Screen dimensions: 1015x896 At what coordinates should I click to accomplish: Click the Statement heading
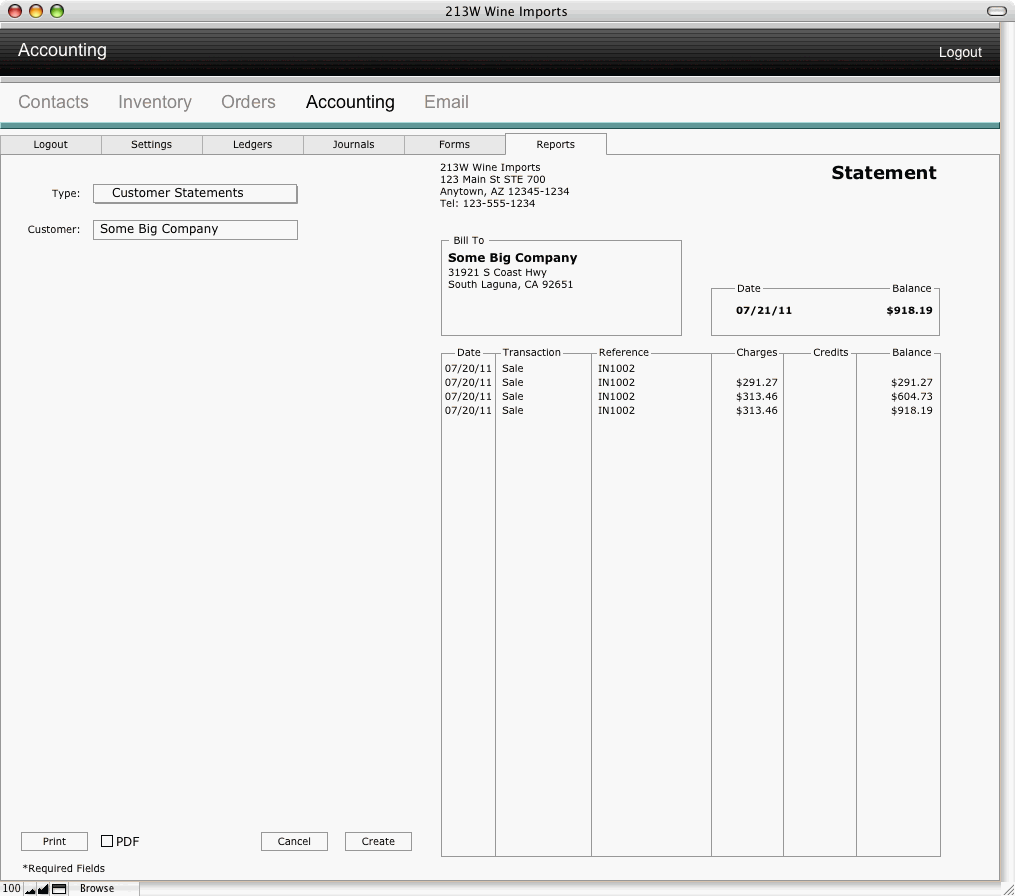click(884, 173)
